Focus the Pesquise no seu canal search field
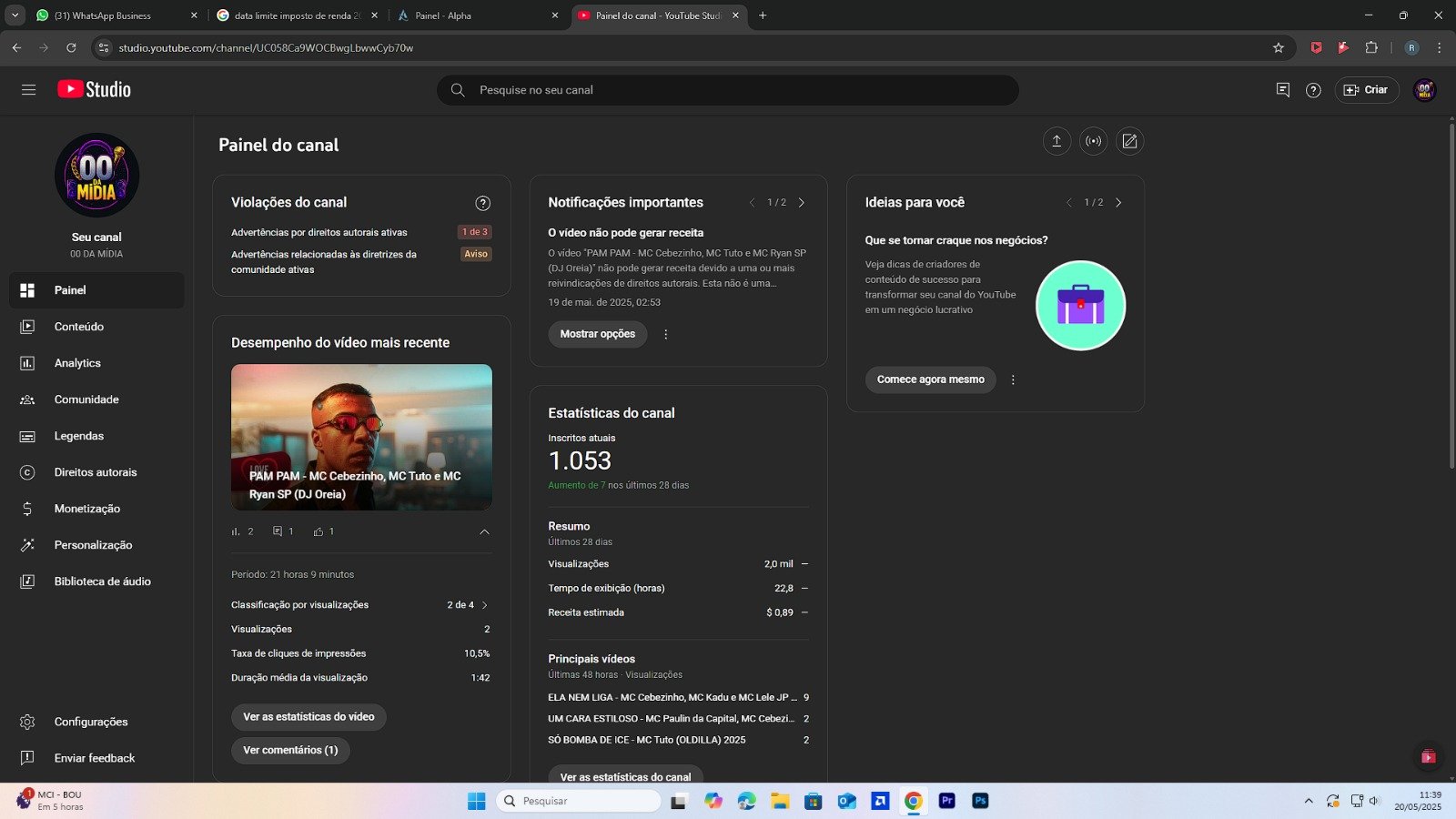This screenshot has width=1456, height=819. pos(728,90)
